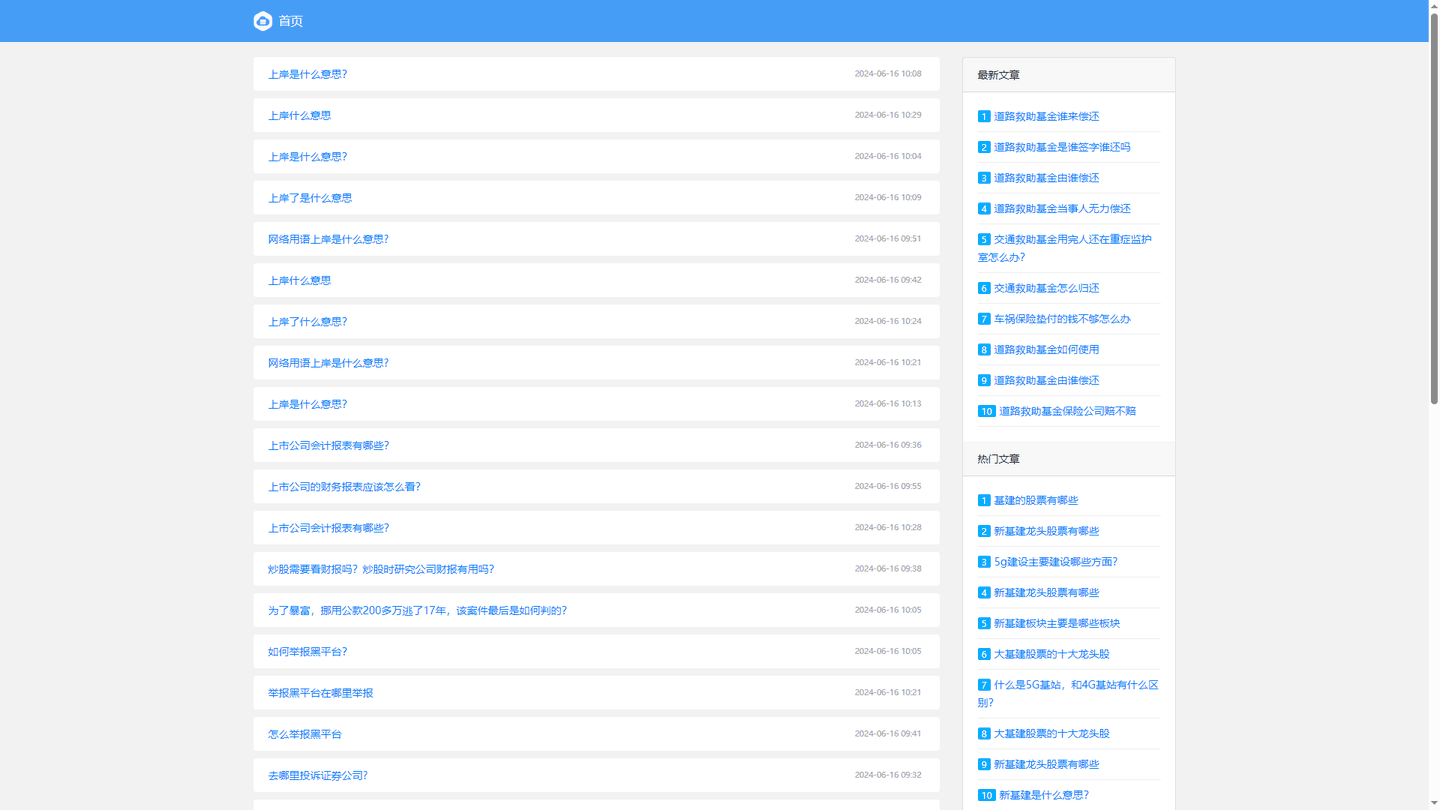
Task: Open latest article 2 道路救助基金是谁签字谁还吗
Action: click(x=1062, y=147)
